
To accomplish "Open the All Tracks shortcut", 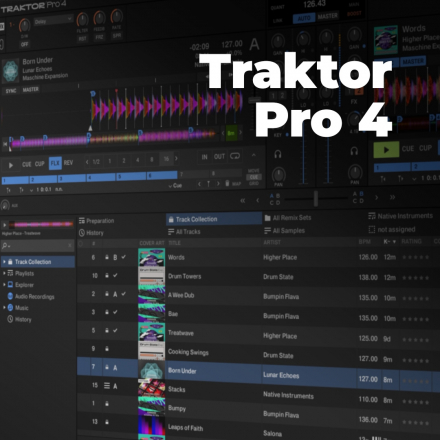I will click(184, 232).
